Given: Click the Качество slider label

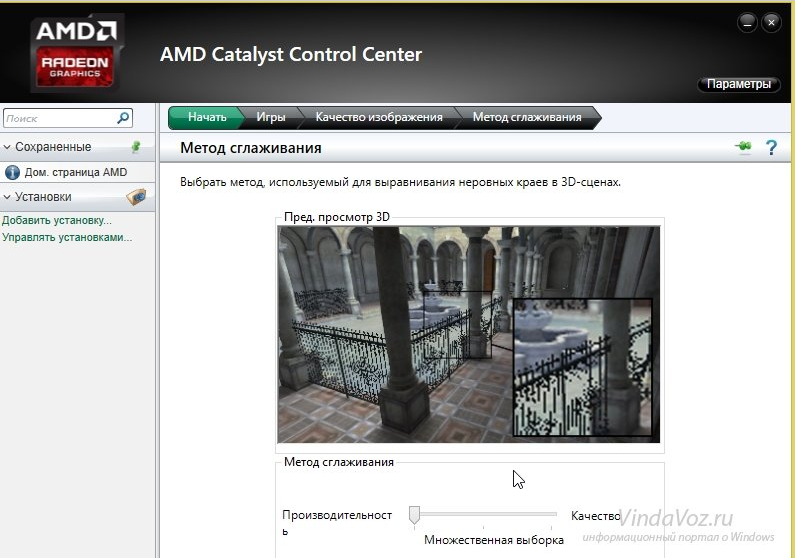Looking at the screenshot, I should point(595,516).
